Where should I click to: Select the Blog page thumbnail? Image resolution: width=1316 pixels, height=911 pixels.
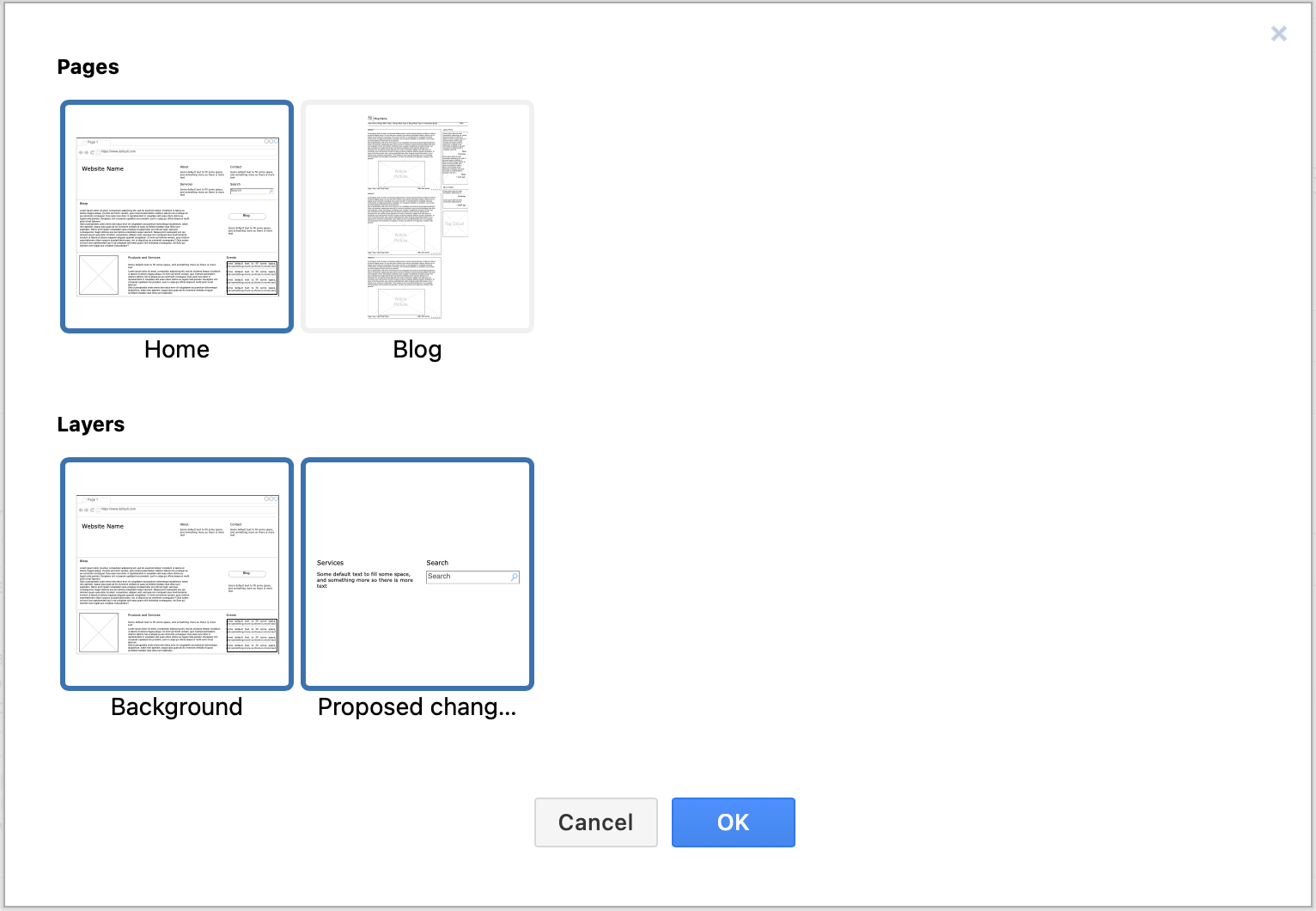(x=417, y=216)
